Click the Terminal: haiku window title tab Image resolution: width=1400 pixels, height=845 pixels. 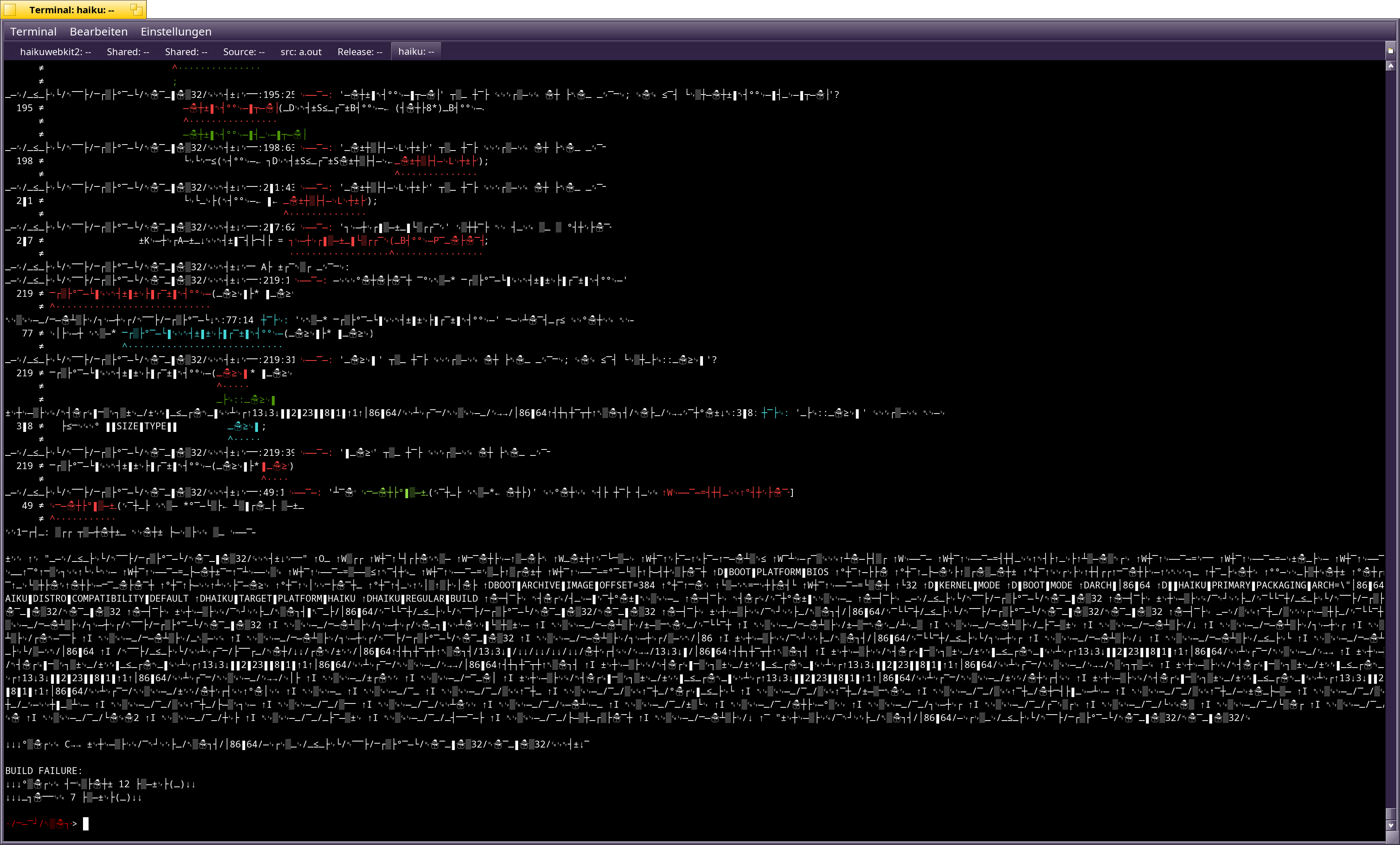(71, 10)
